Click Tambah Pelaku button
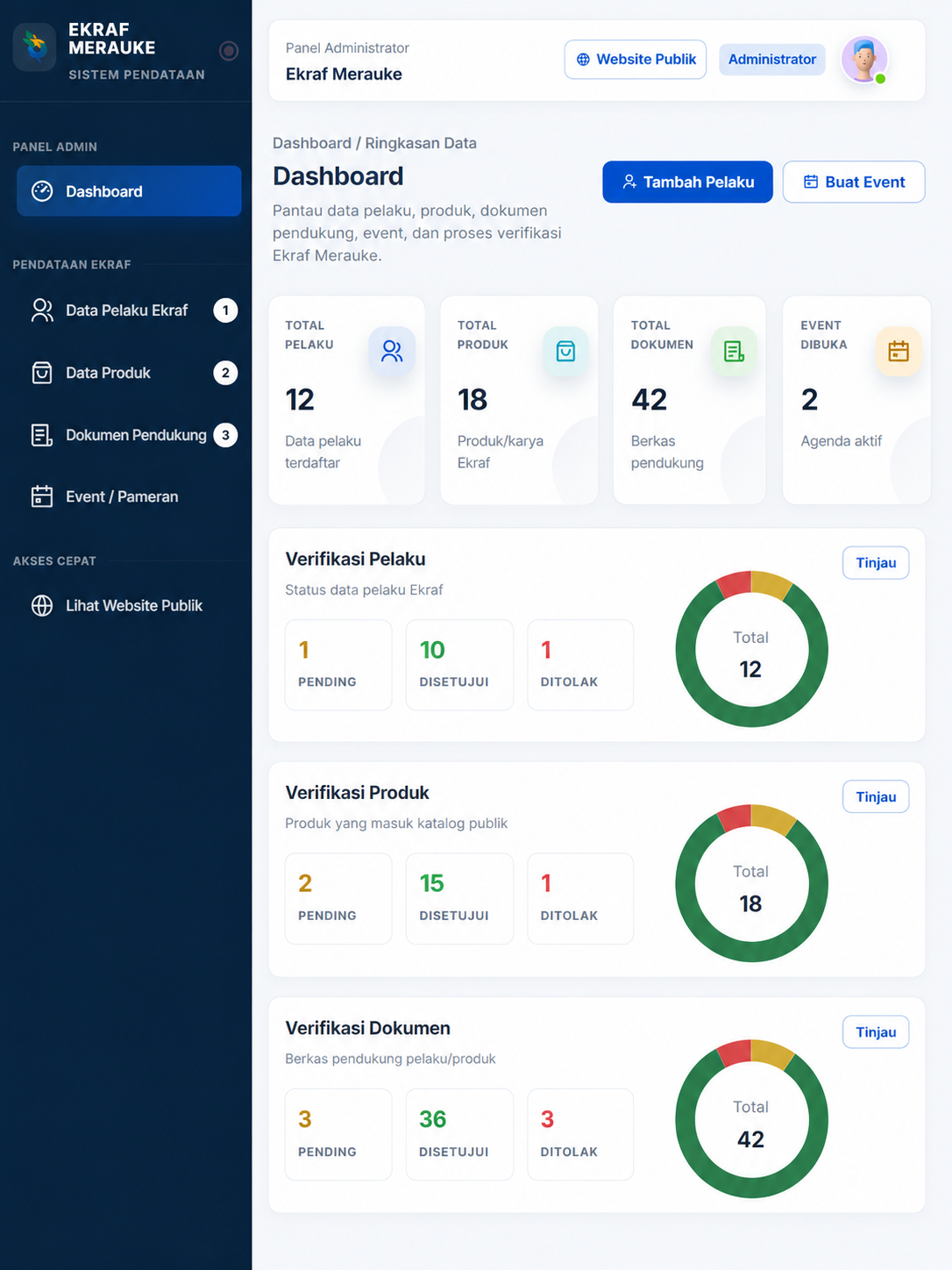 (687, 182)
